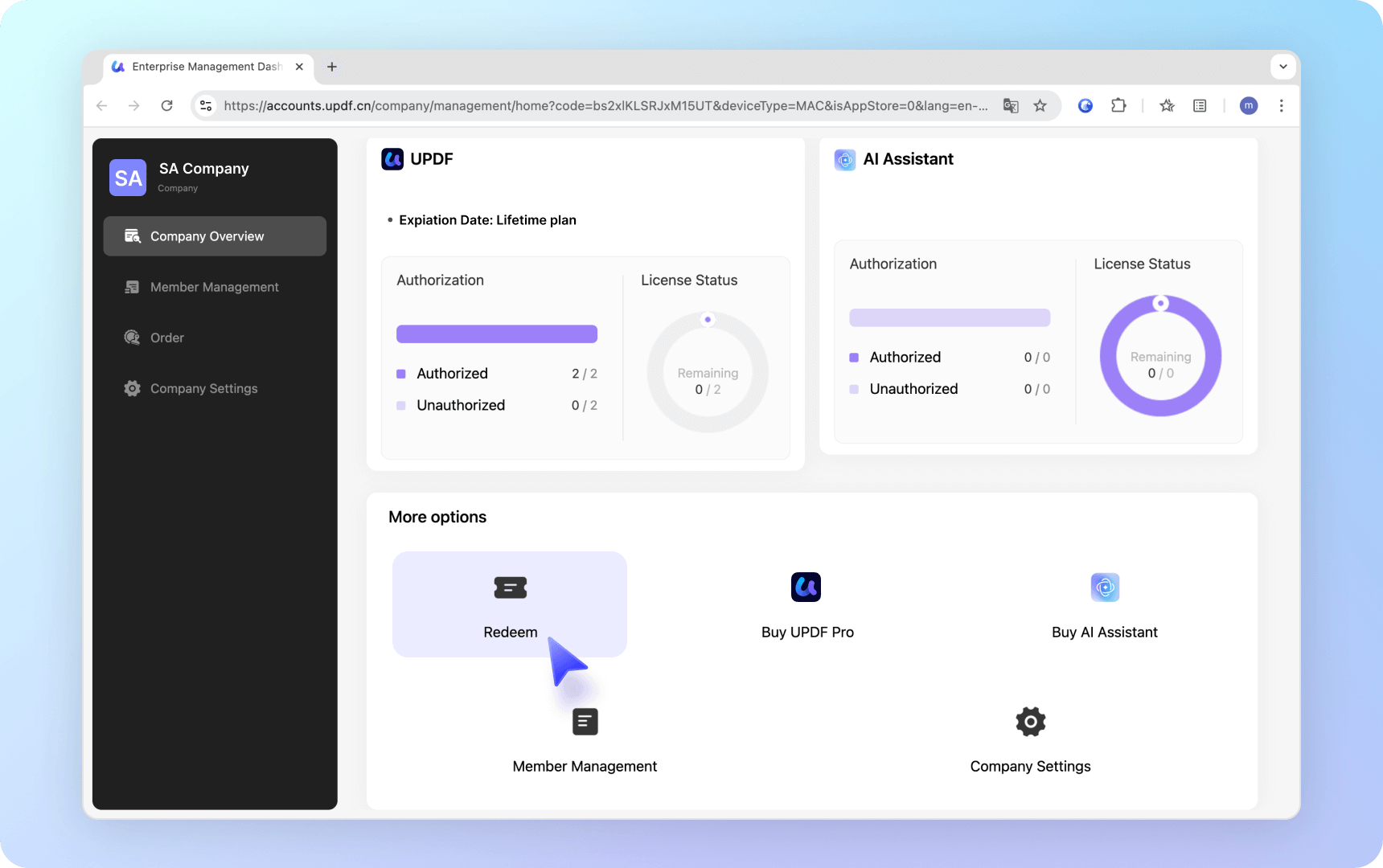Image resolution: width=1383 pixels, height=868 pixels.
Task: Open Company Settings in the sidebar
Action: point(215,388)
